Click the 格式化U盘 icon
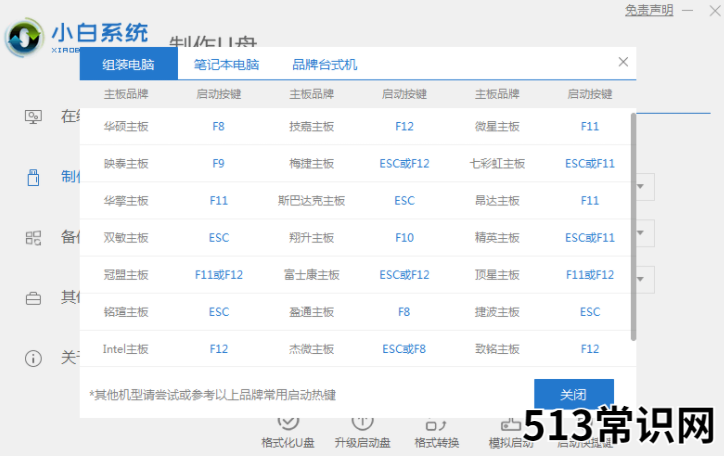The width and height of the screenshot is (724, 456). (288, 423)
